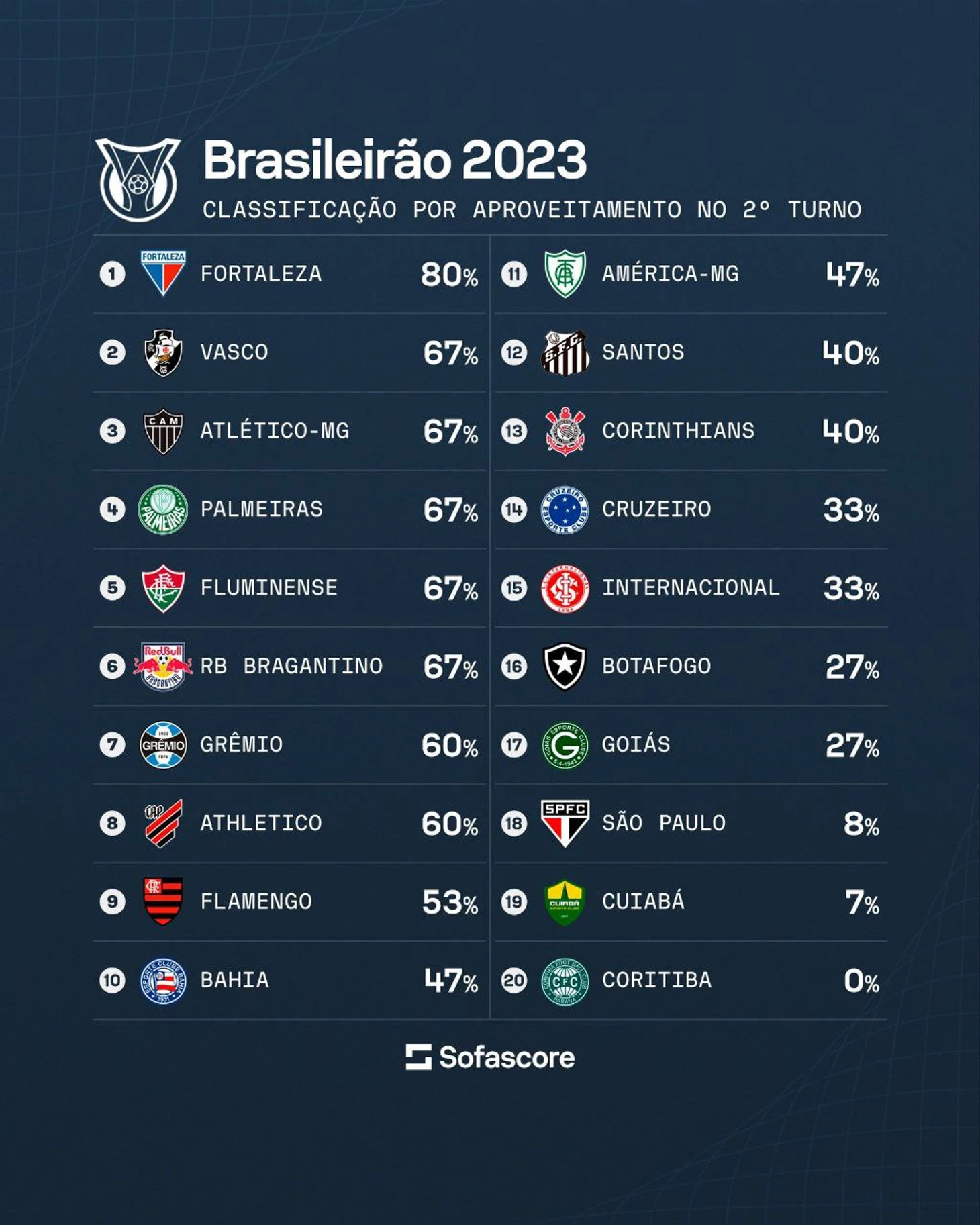The height and width of the screenshot is (1225, 980).
Task: Click the Brasileirão 2023 title
Action: tap(395, 160)
